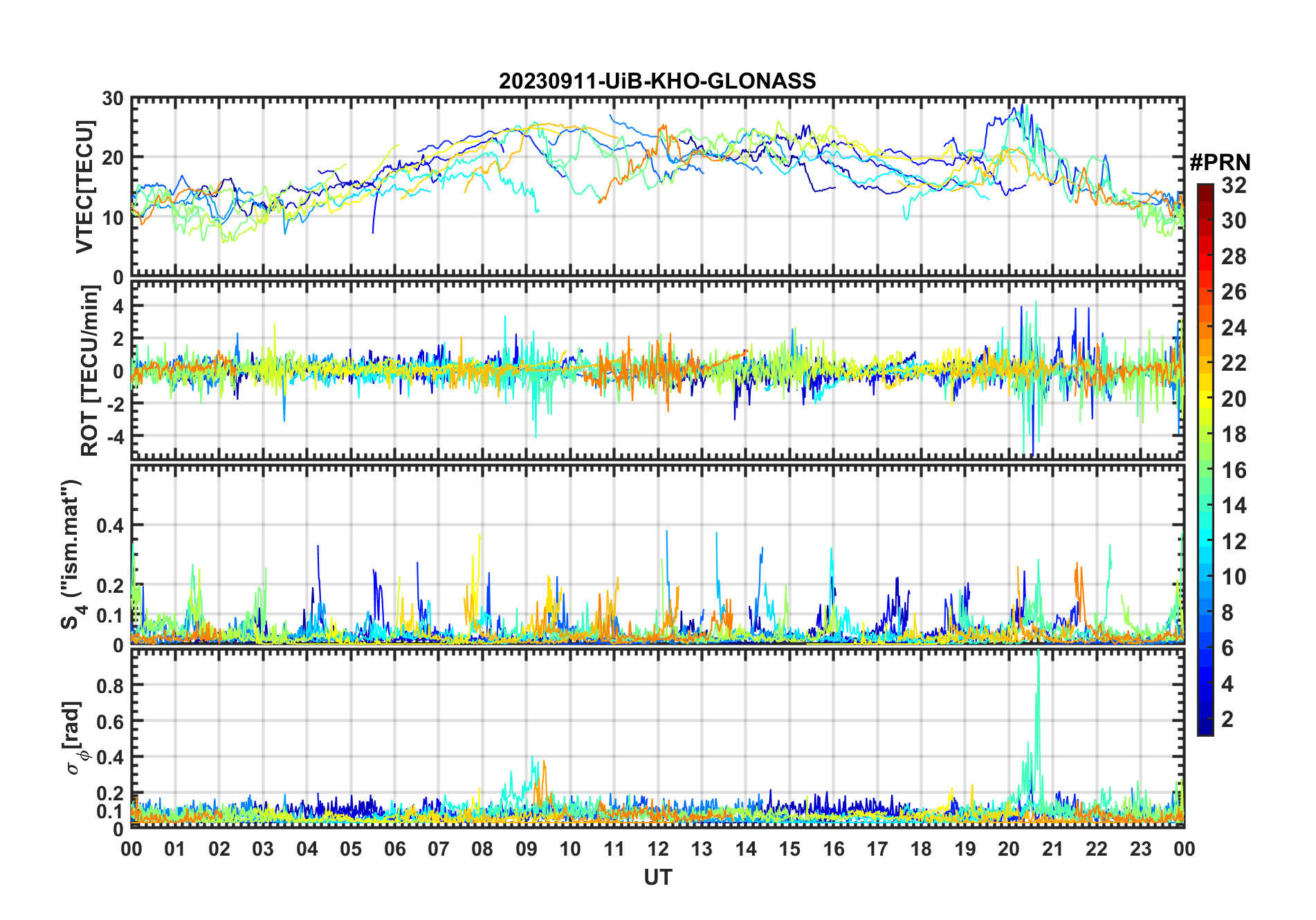Select x-axis hour label 21

pyautogui.click(x=1053, y=849)
